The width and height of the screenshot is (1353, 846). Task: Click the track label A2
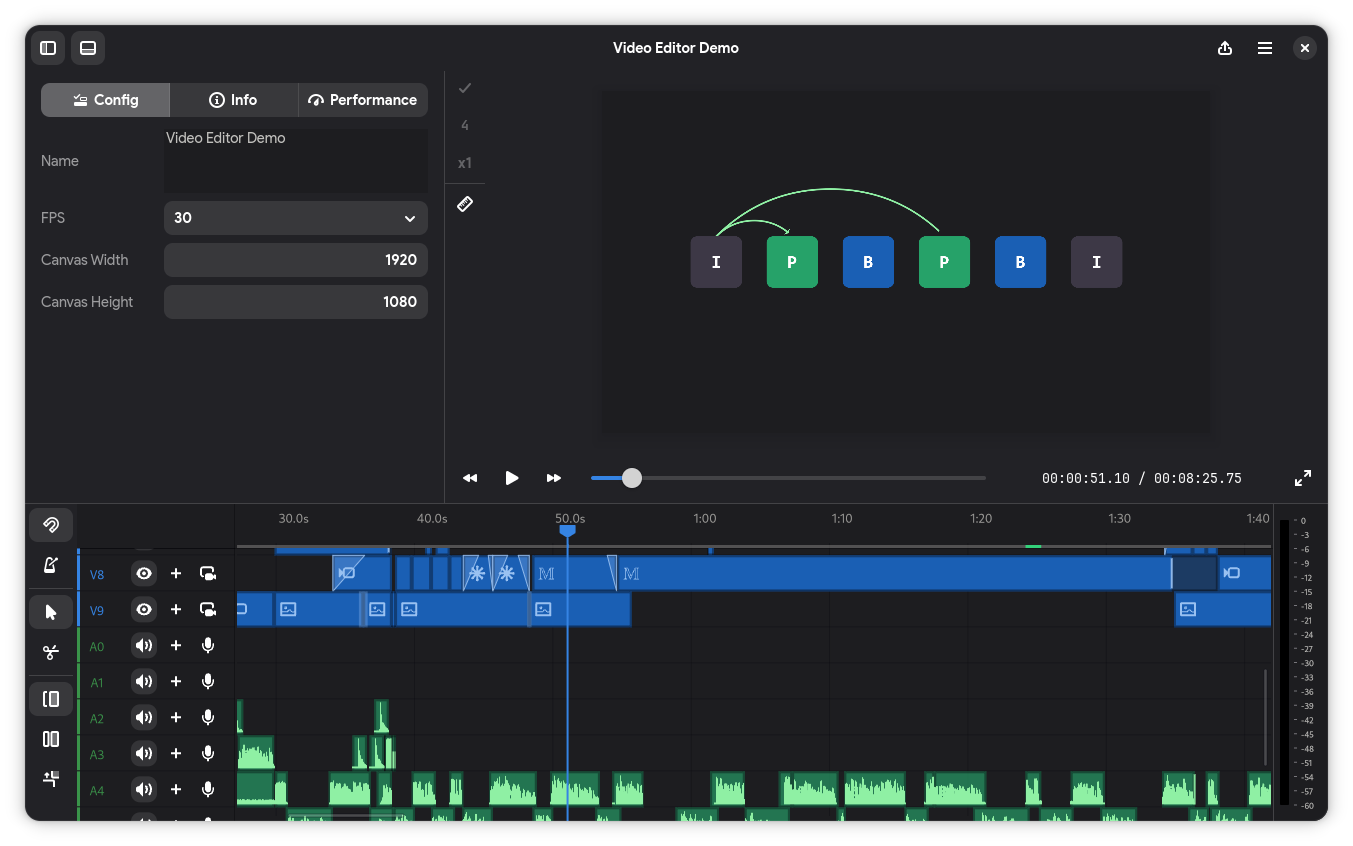(97, 719)
